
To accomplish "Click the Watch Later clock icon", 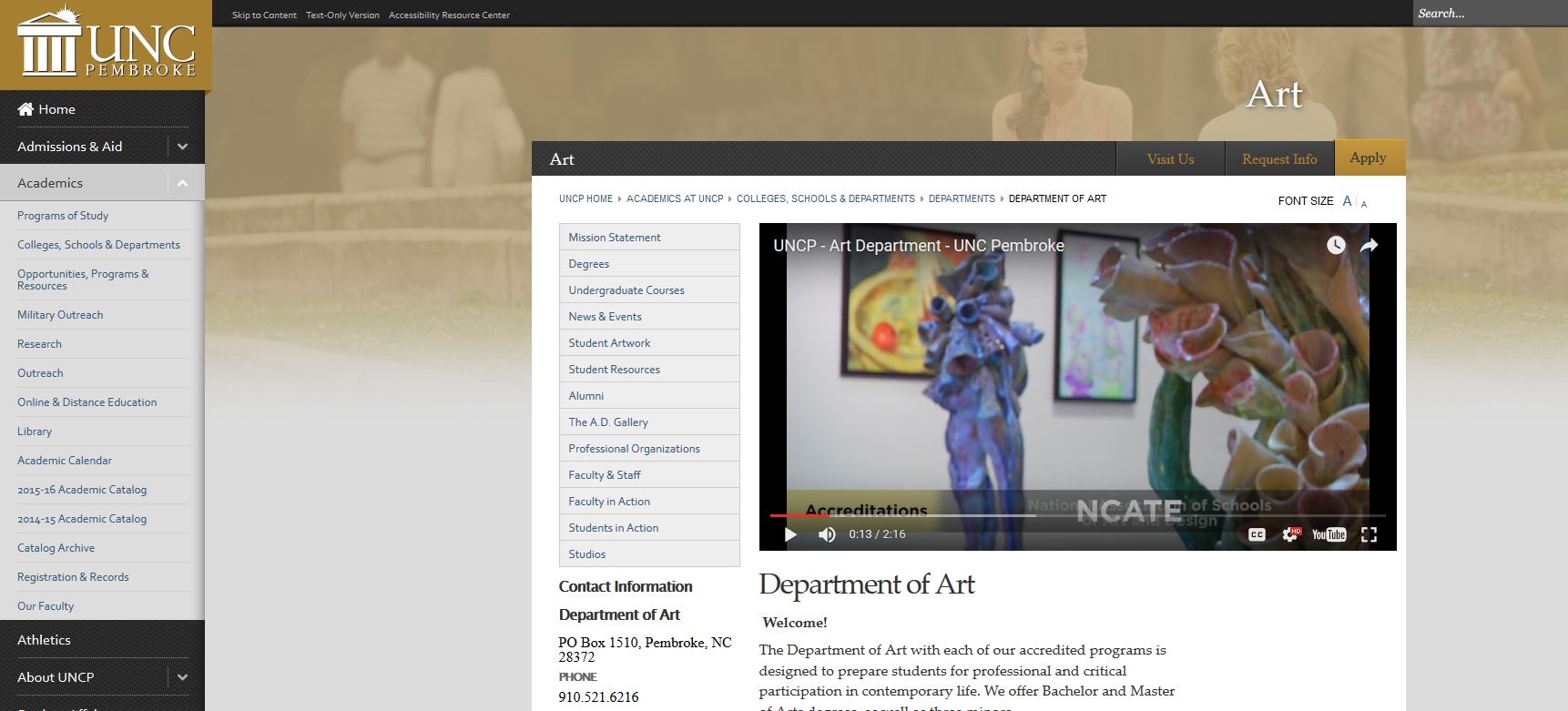I will point(1336,245).
